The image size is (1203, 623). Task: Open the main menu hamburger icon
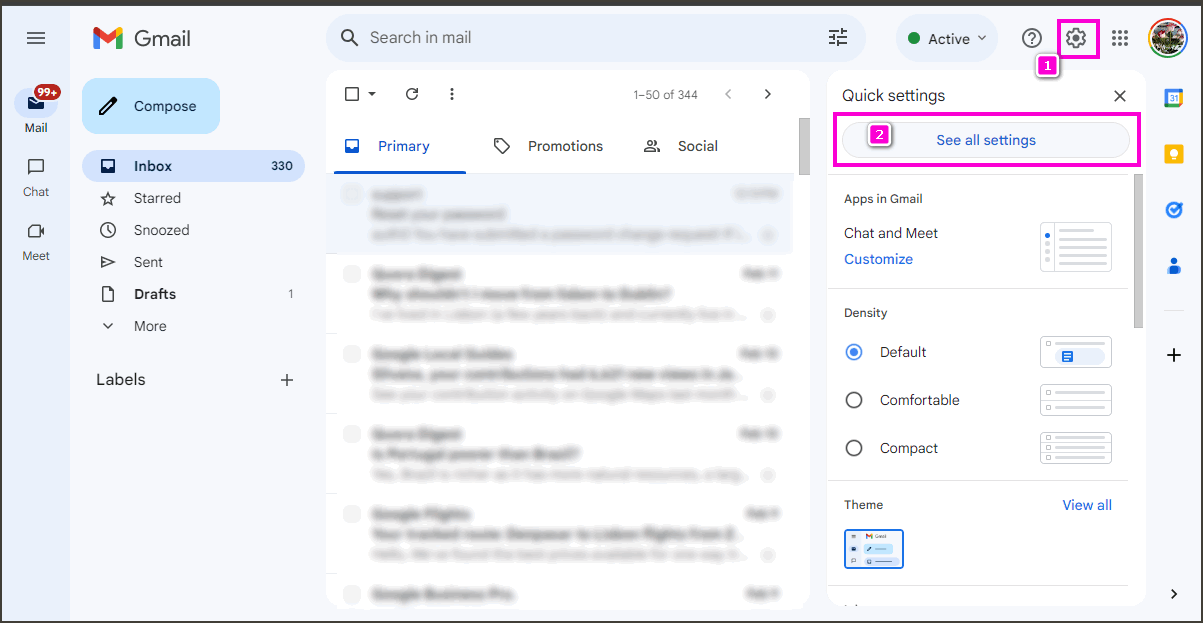click(x=36, y=38)
